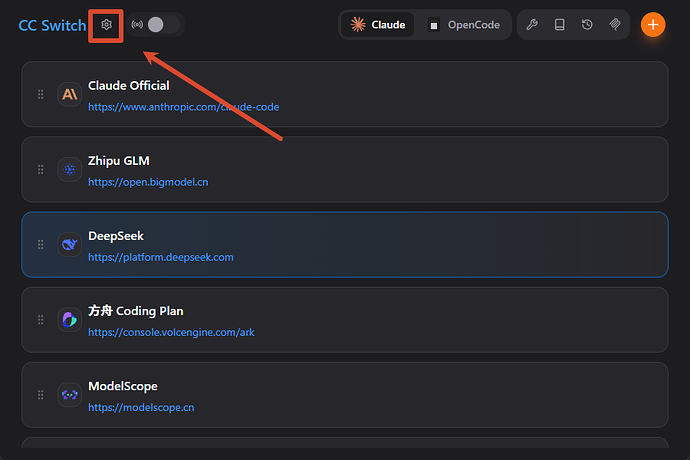Click the drag handle for Claude Official
690x460 pixels.
tap(40, 94)
